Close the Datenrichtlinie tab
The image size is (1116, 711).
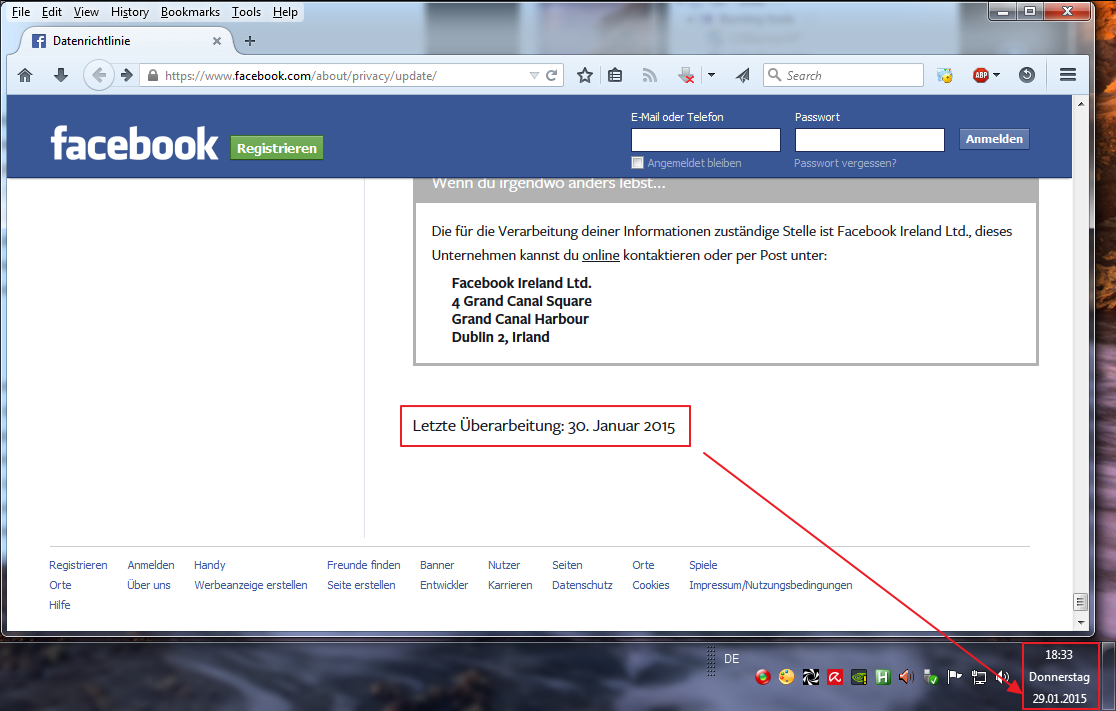[217, 41]
